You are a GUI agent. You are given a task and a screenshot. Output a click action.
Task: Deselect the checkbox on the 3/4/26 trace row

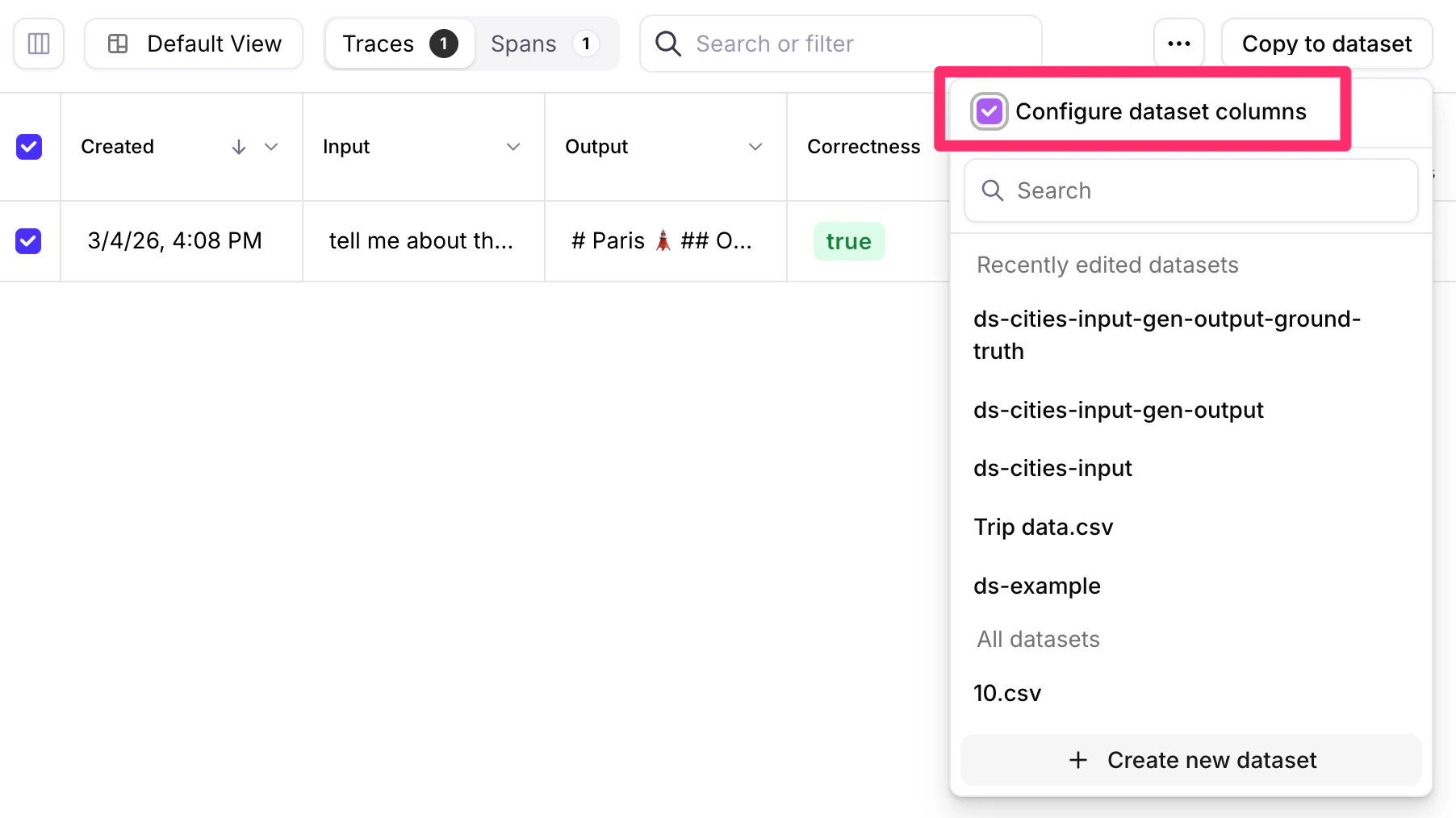point(29,240)
